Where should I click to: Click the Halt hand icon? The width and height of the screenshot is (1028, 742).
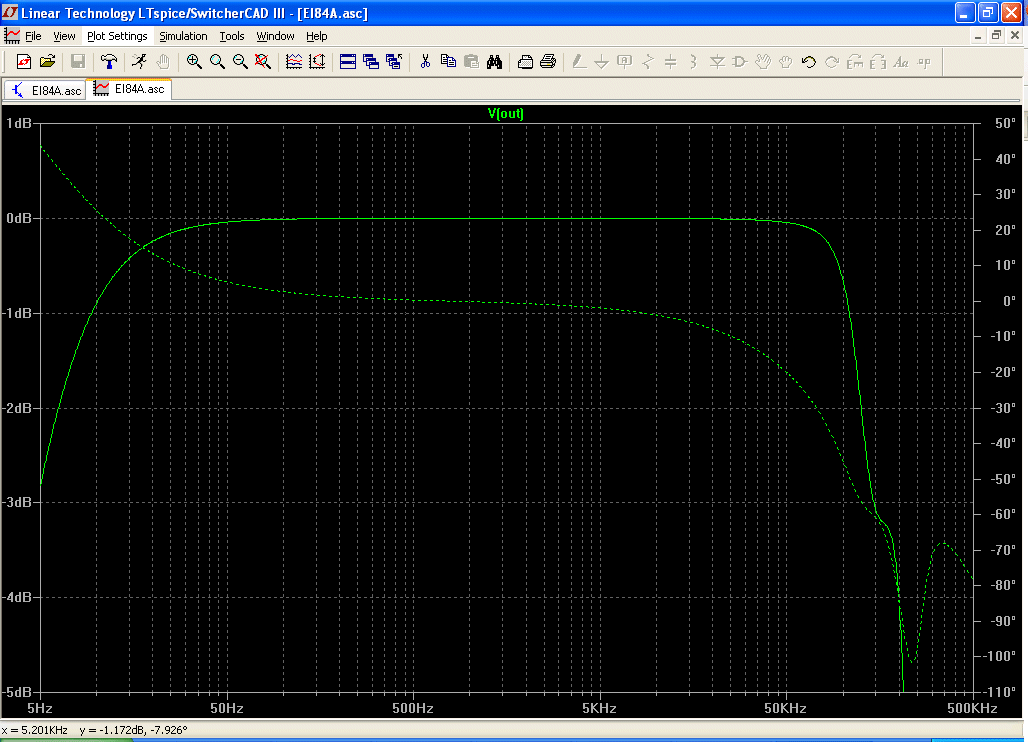(163, 62)
